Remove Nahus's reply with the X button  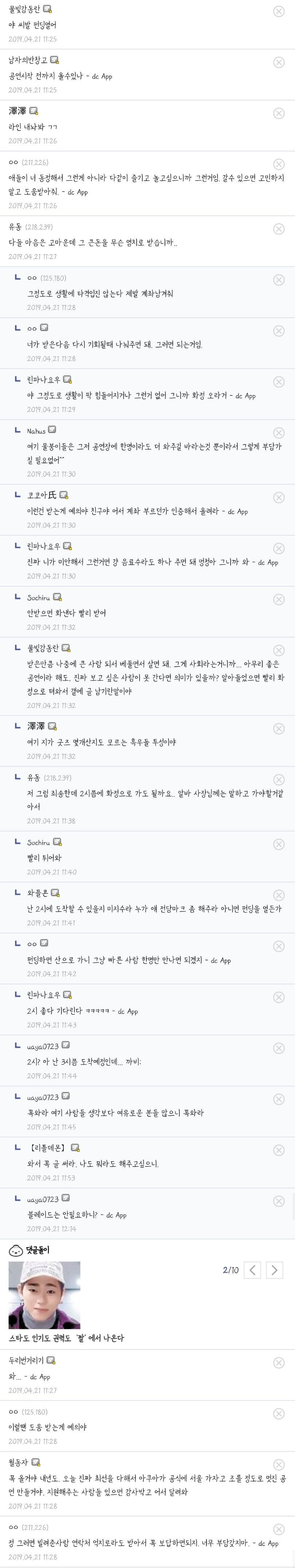(x=279, y=433)
